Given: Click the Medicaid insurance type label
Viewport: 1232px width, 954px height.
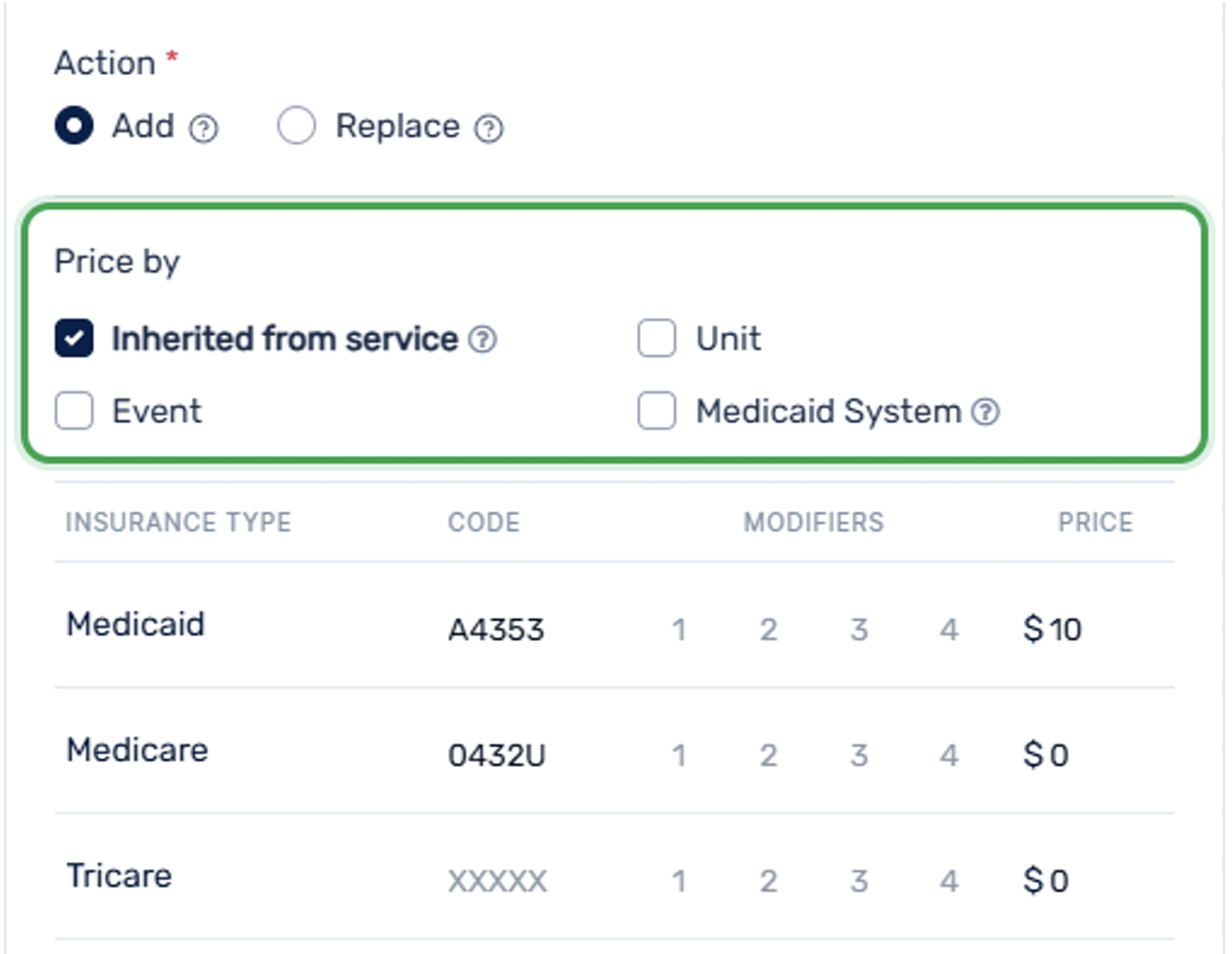Looking at the screenshot, I should [135, 624].
